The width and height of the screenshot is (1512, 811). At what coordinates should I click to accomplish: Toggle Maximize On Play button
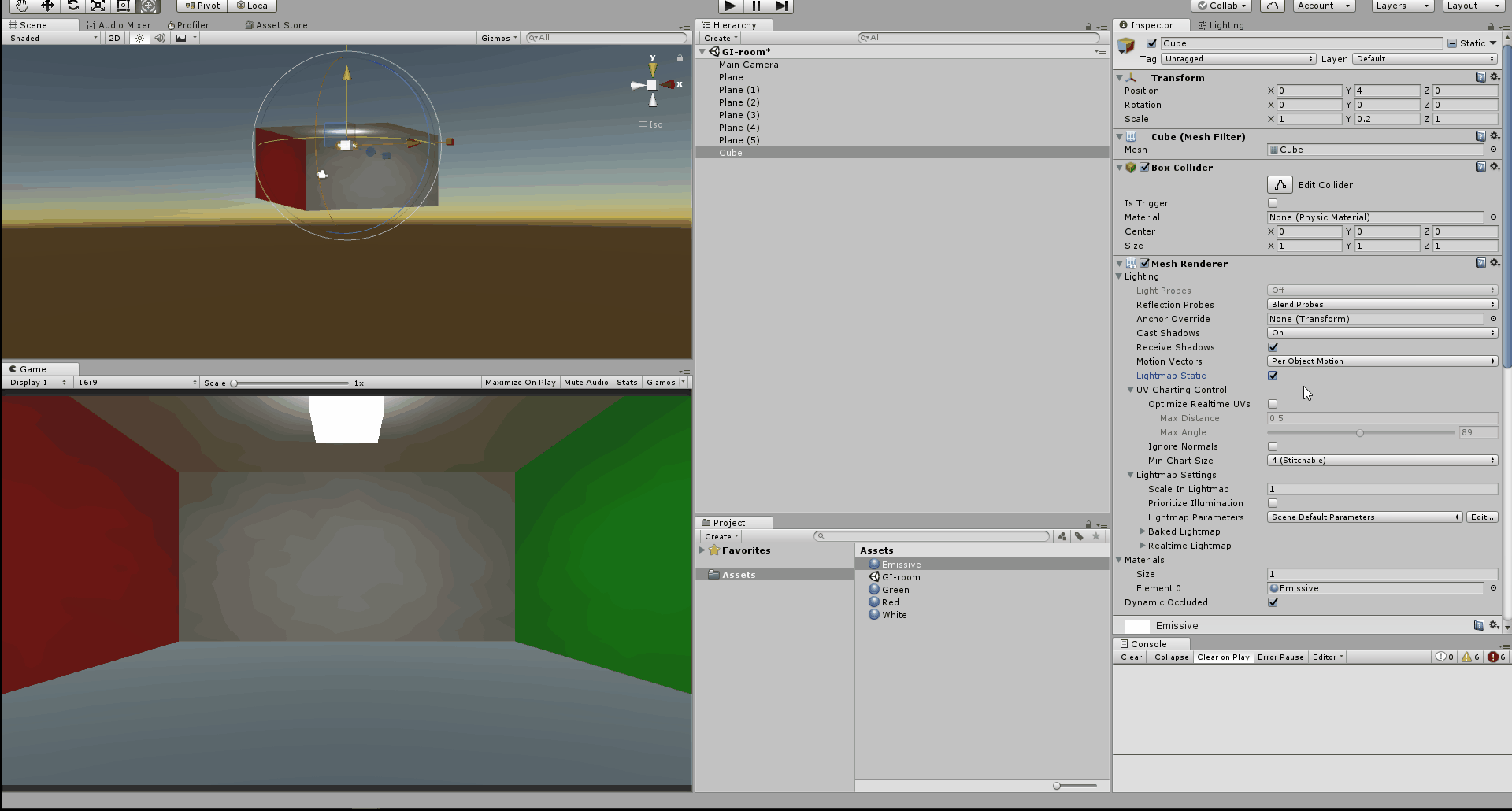[521, 383]
